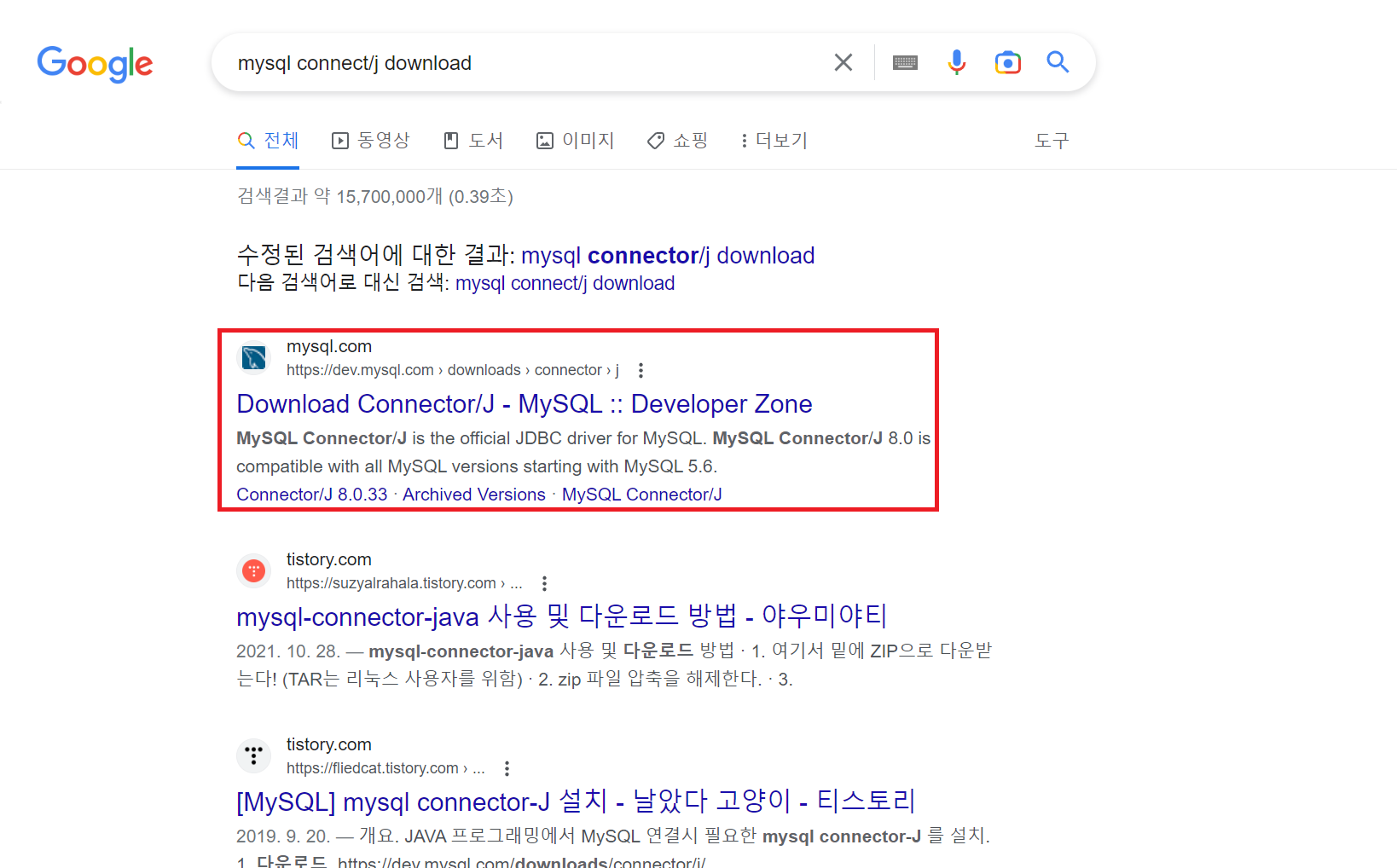Click the suzyalrahala.tistory.com URL text

point(404,583)
